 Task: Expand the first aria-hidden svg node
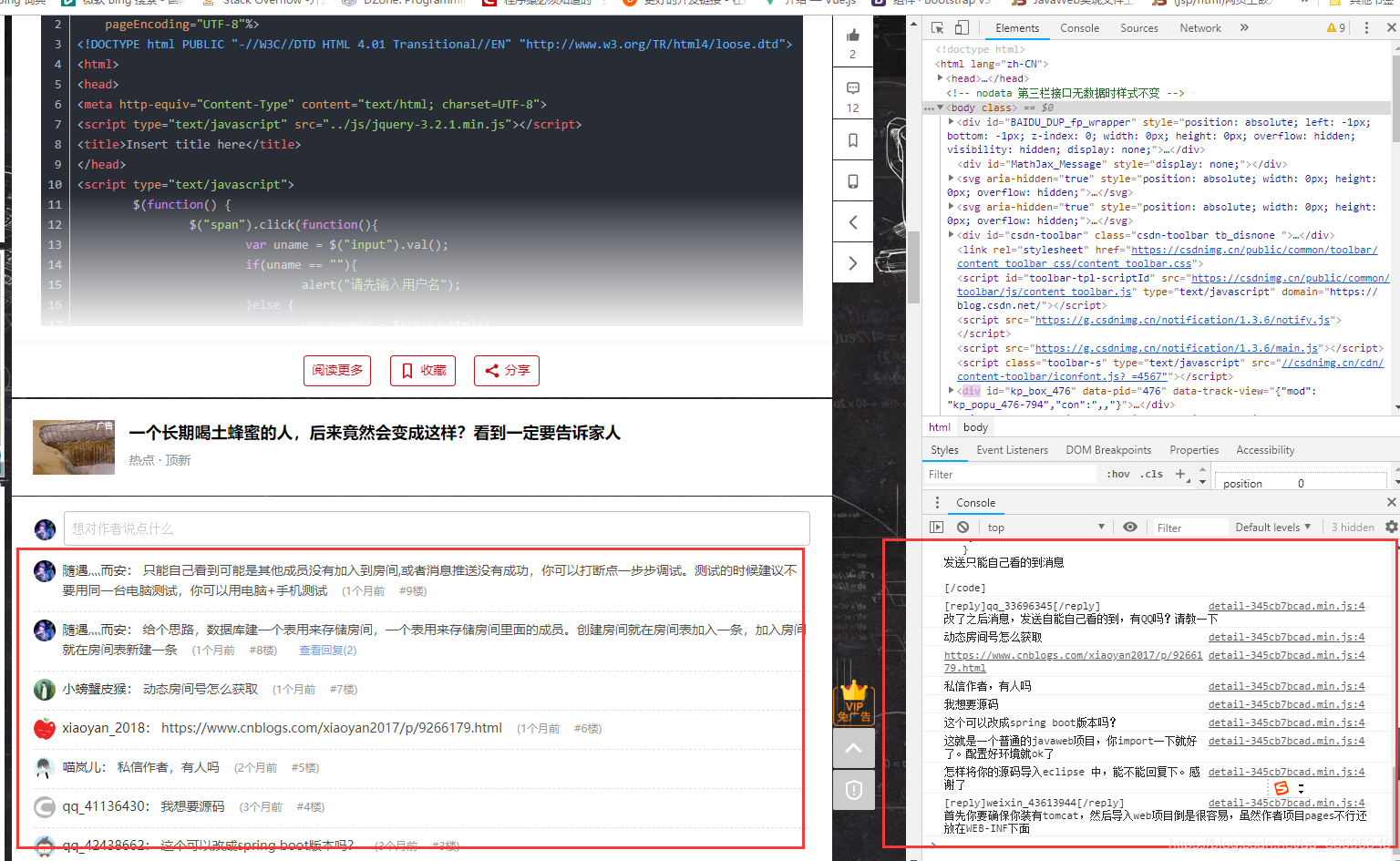951,179
